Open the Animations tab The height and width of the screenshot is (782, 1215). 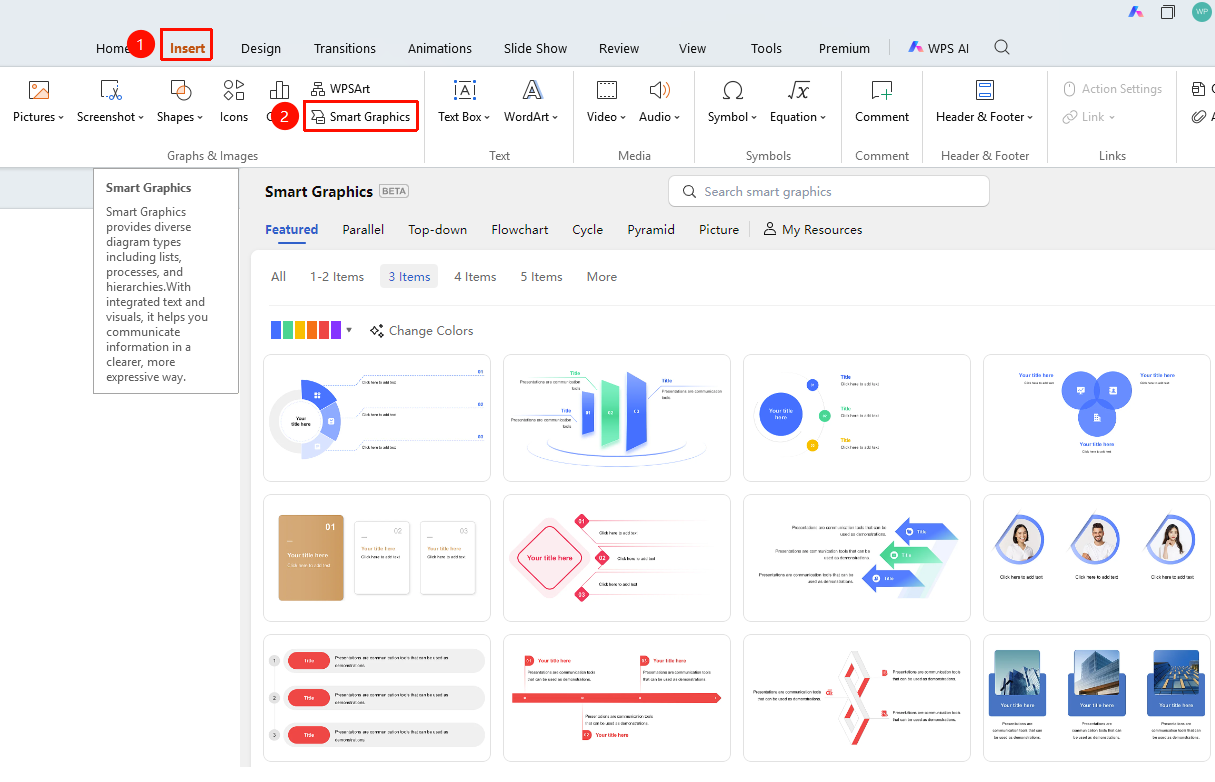440,48
